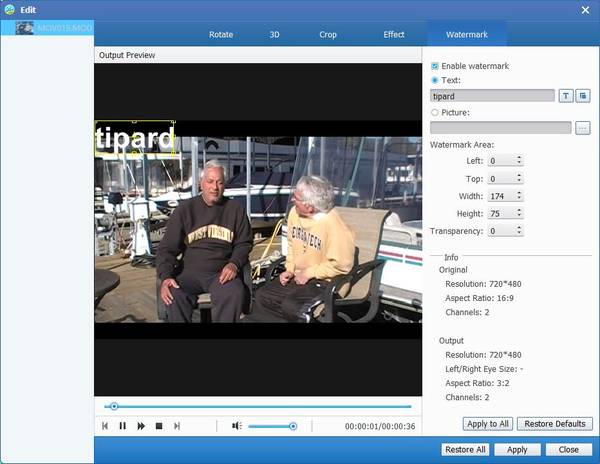Viewport: 600px width, 464px height.
Task: Choose the Picture watermark option
Action: [435, 113]
